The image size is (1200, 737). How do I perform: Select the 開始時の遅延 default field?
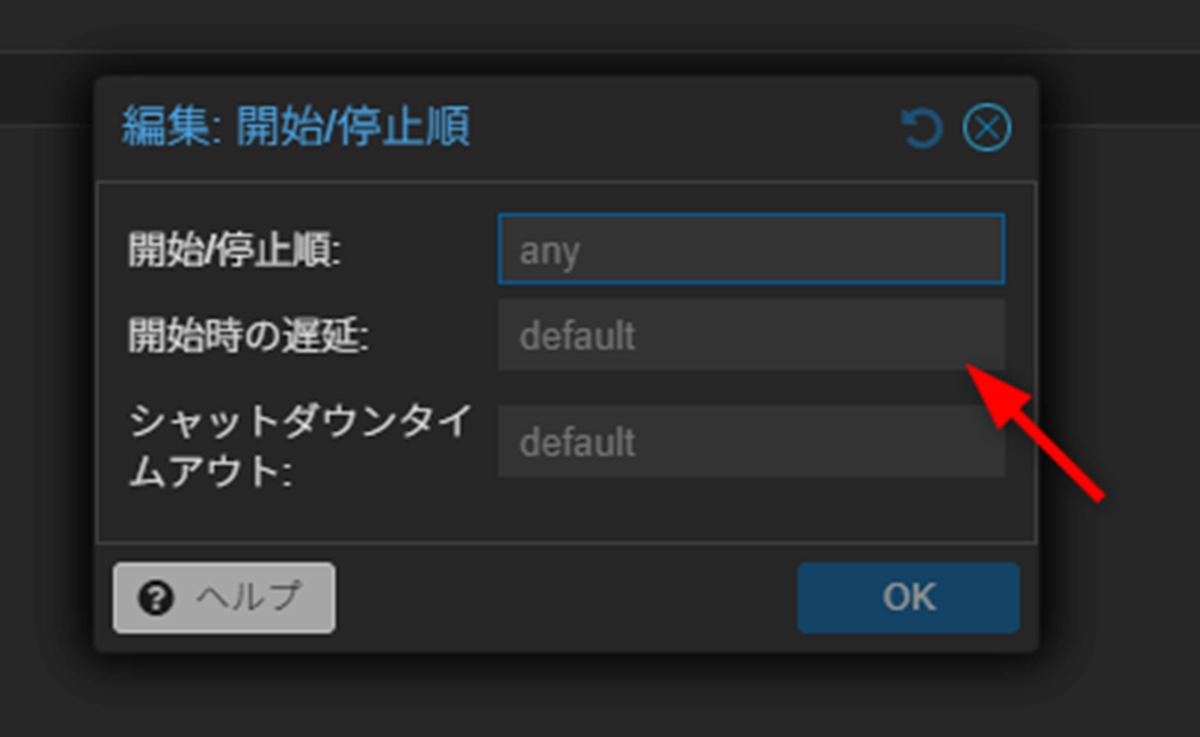(x=751, y=335)
